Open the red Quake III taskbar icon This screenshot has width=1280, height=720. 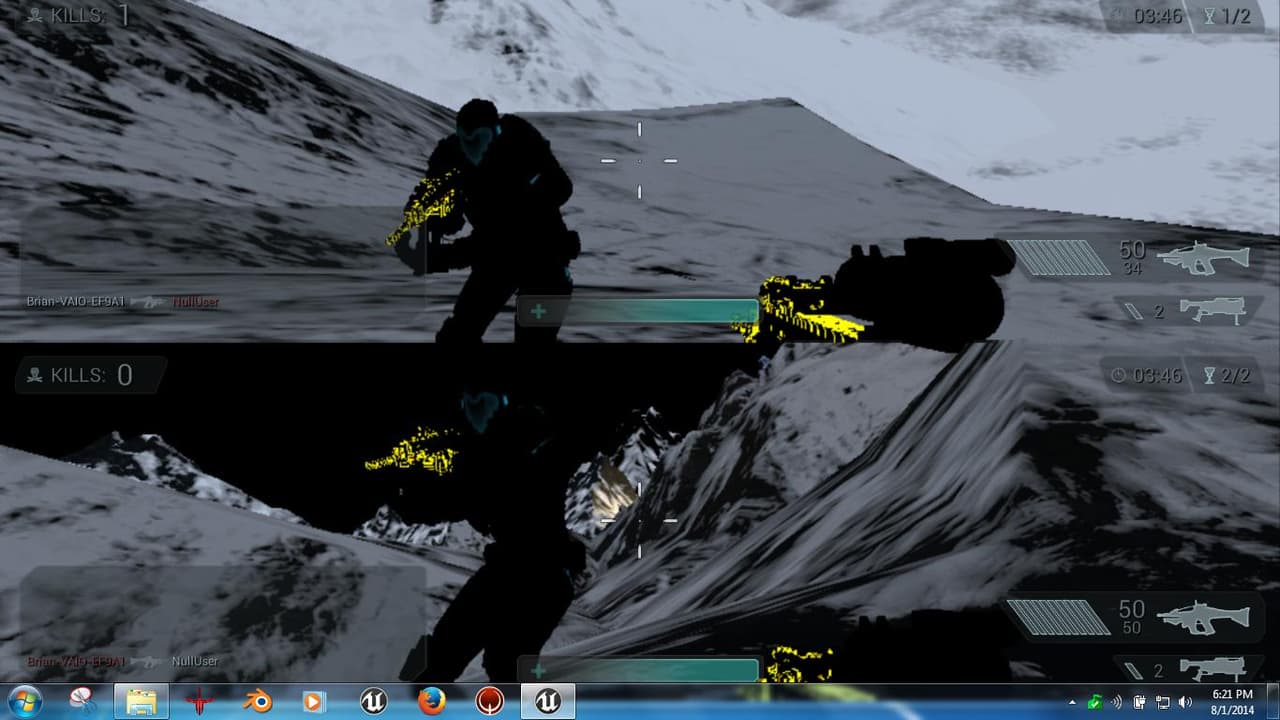point(200,701)
